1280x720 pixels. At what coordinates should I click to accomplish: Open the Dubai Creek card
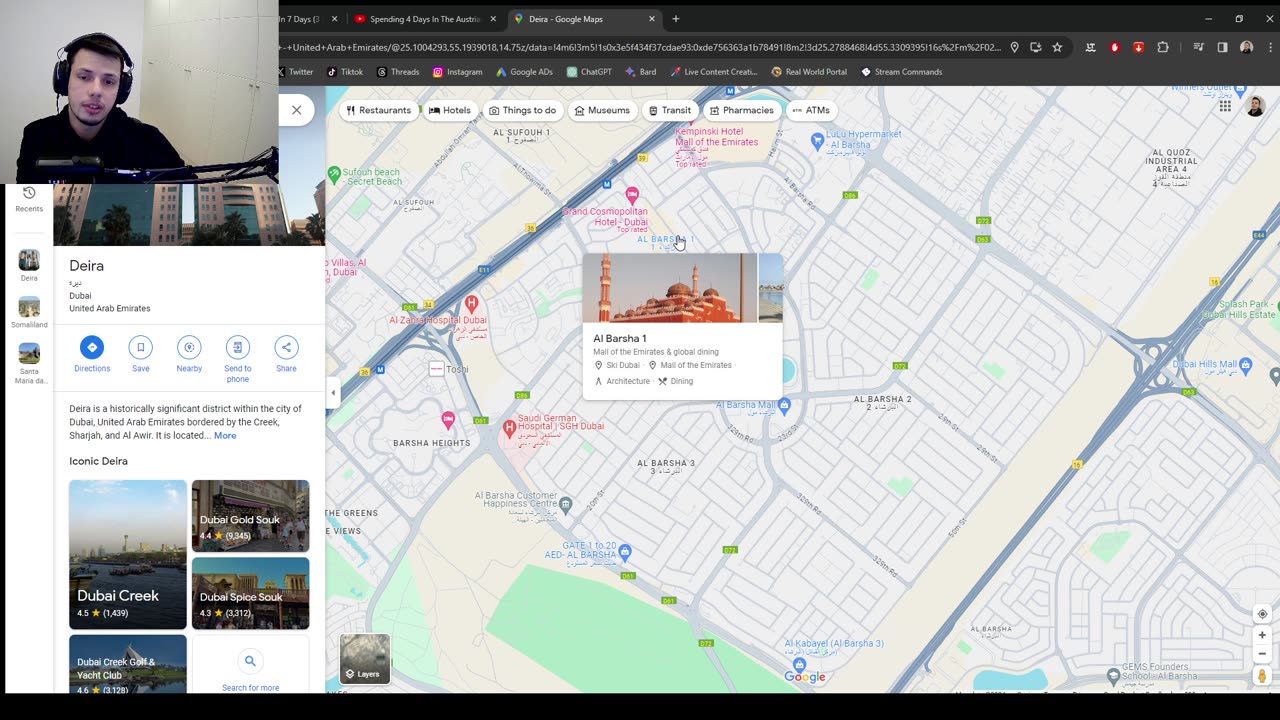point(128,554)
